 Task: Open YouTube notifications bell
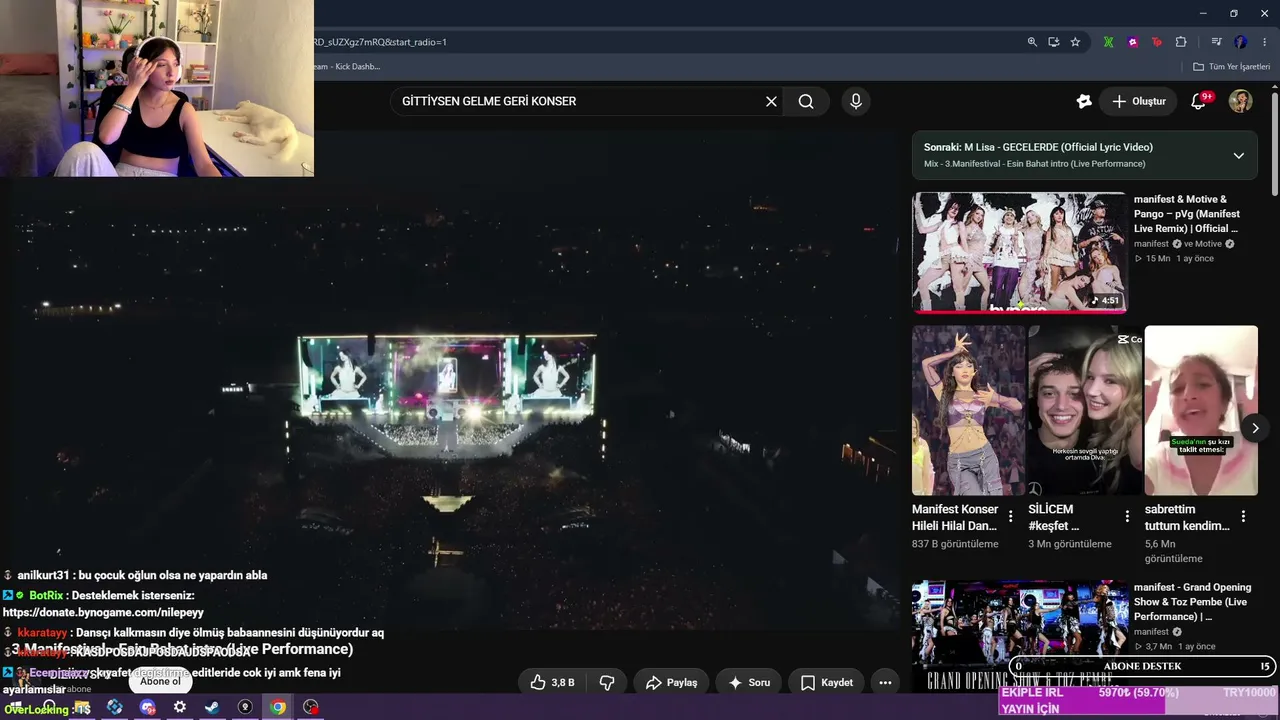pyautogui.click(x=1198, y=101)
